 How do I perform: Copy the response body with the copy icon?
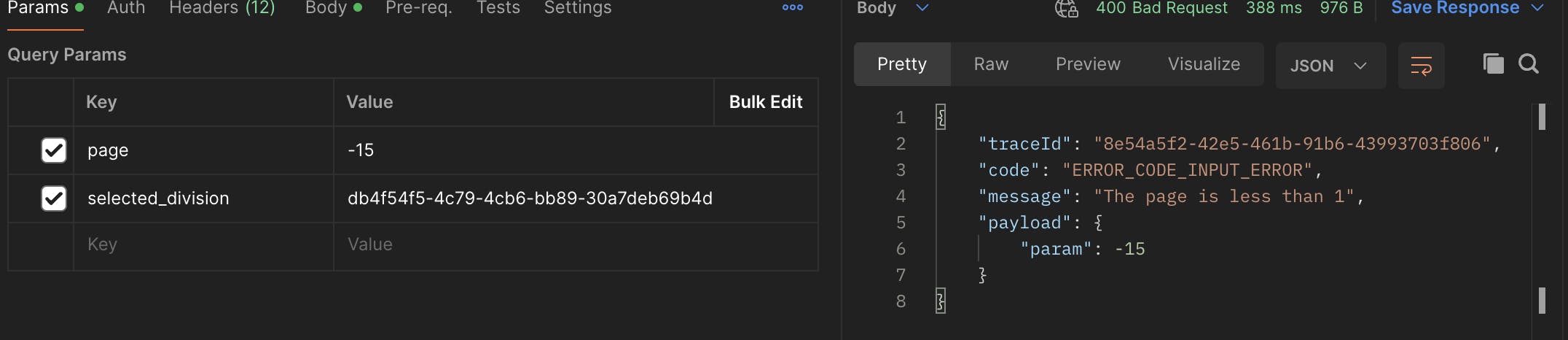pos(1493,64)
